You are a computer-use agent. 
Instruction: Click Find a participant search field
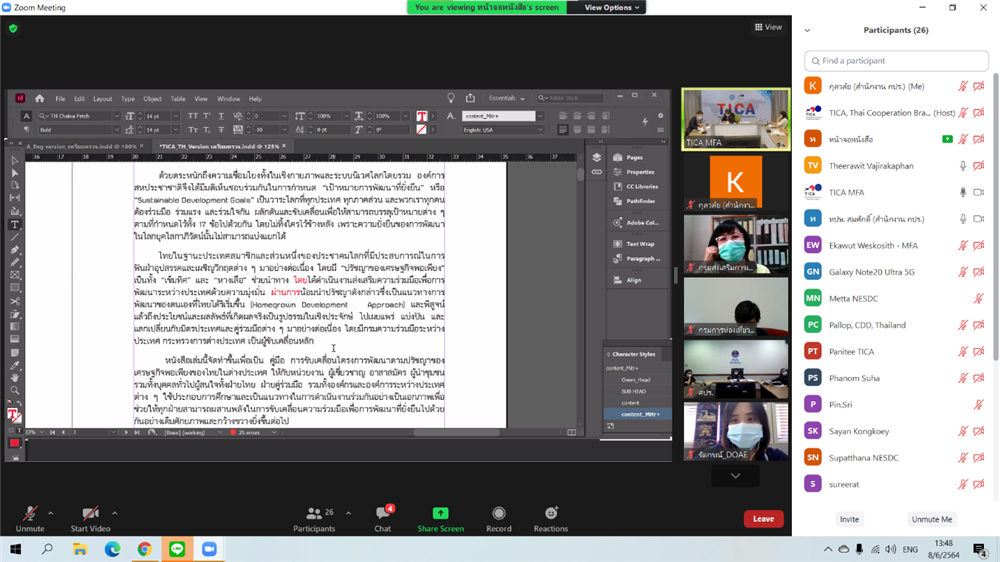click(x=896, y=61)
